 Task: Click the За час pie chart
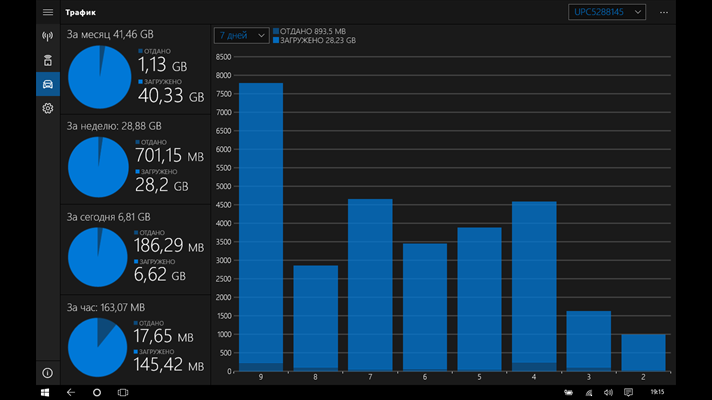97,347
